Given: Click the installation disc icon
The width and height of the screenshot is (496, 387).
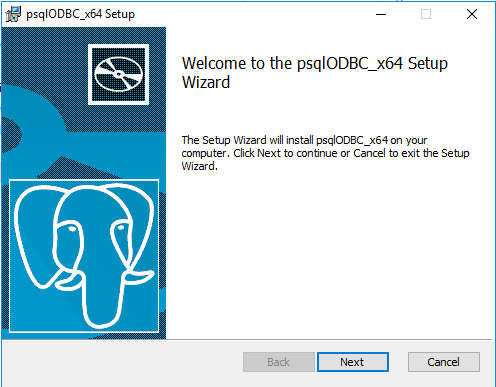Looking at the screenshot, I should click(x=118, y=74).
